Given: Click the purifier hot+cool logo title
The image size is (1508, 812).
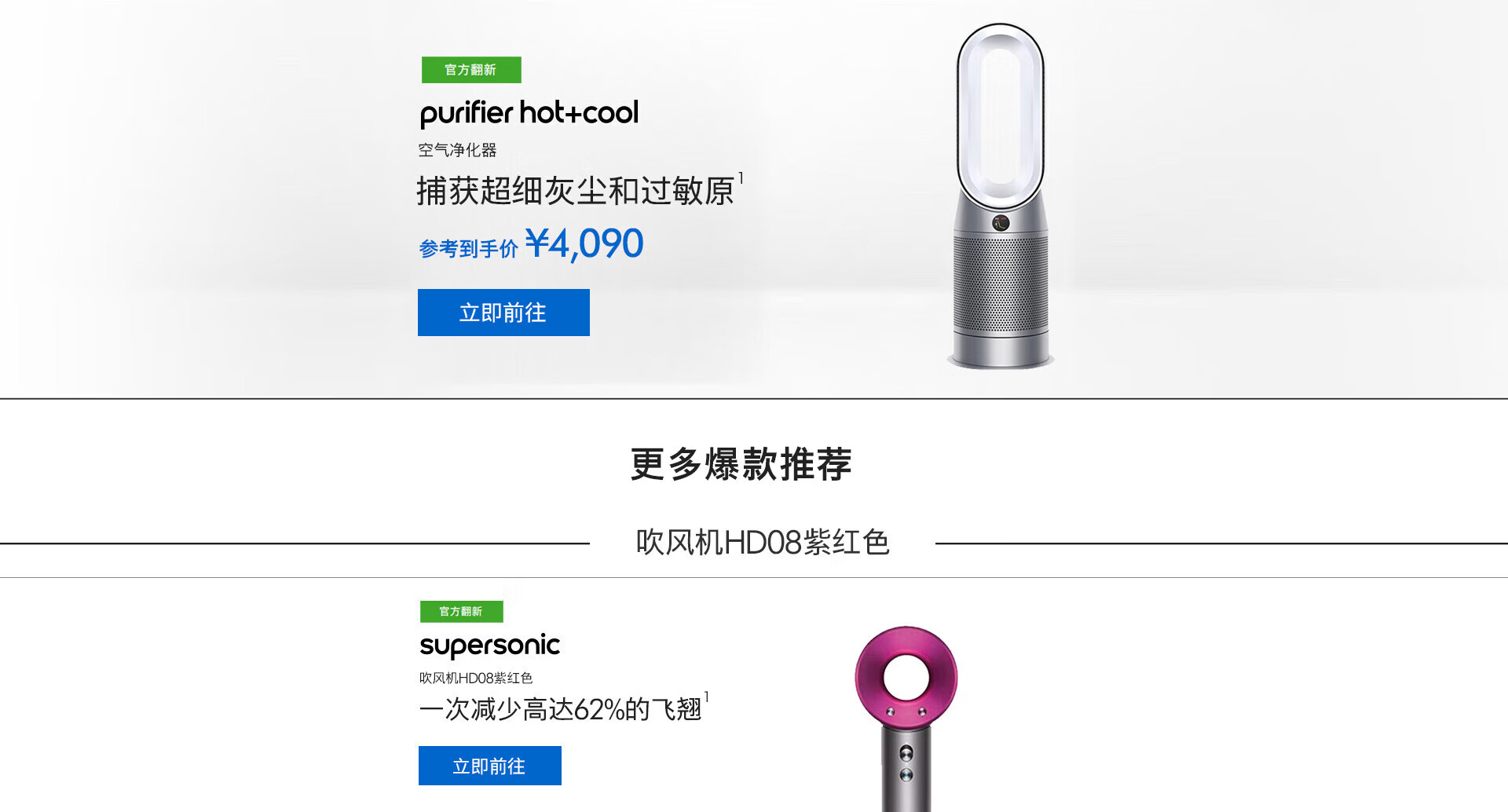Looking at the screenshot, I should [x=529, y=113].
